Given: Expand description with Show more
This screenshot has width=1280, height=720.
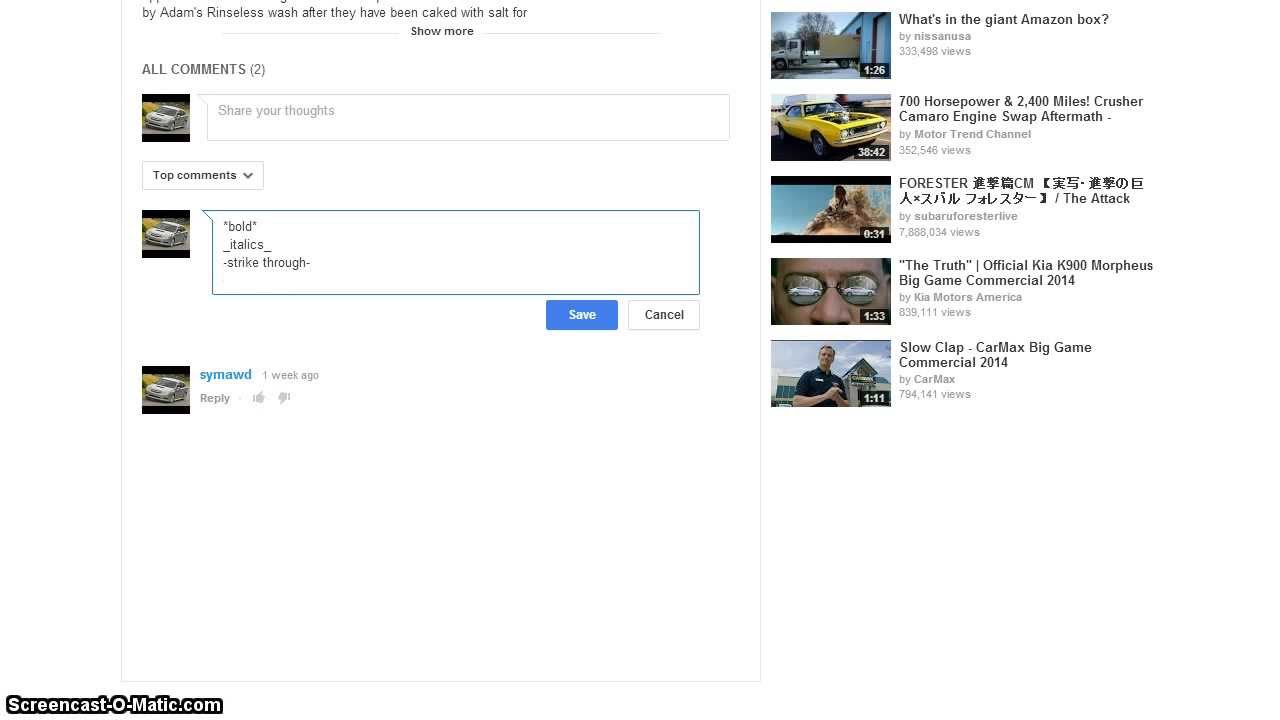Looking at the screenshot, I should coord(442,31).
